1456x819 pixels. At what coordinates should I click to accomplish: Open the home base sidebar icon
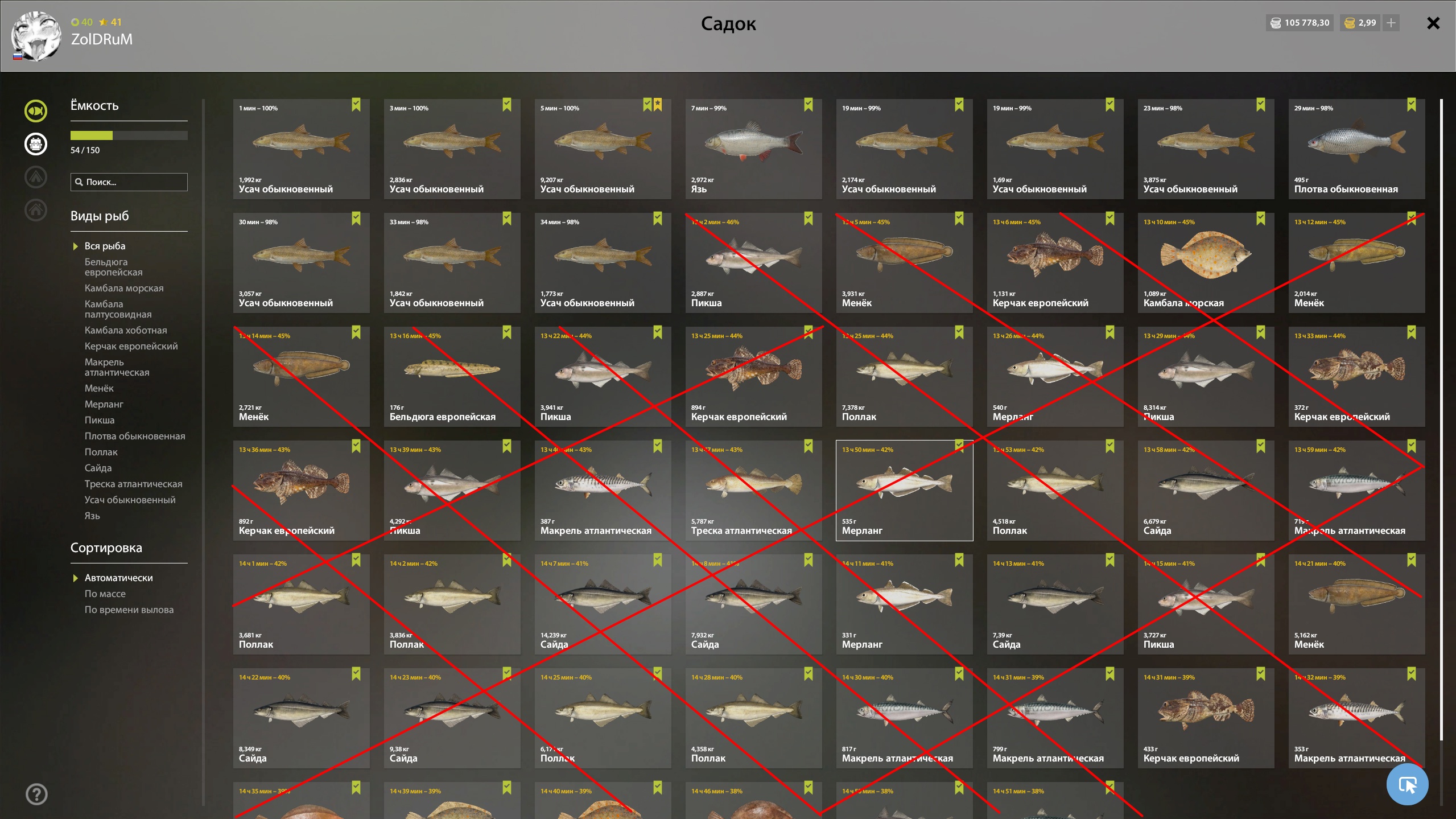click(36, 210)
